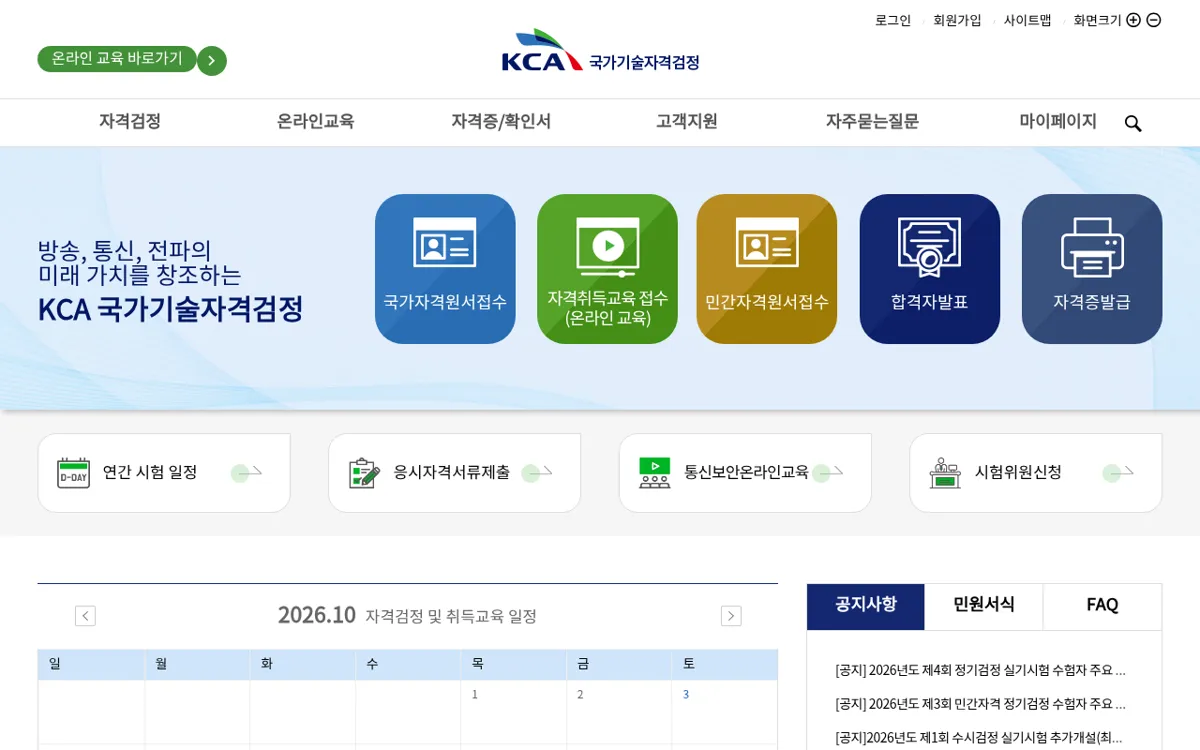Viewport: 1200px width, 750px height.
Task: Click arrow on 응시자격서류제출 card
Action: pos(537,473)
